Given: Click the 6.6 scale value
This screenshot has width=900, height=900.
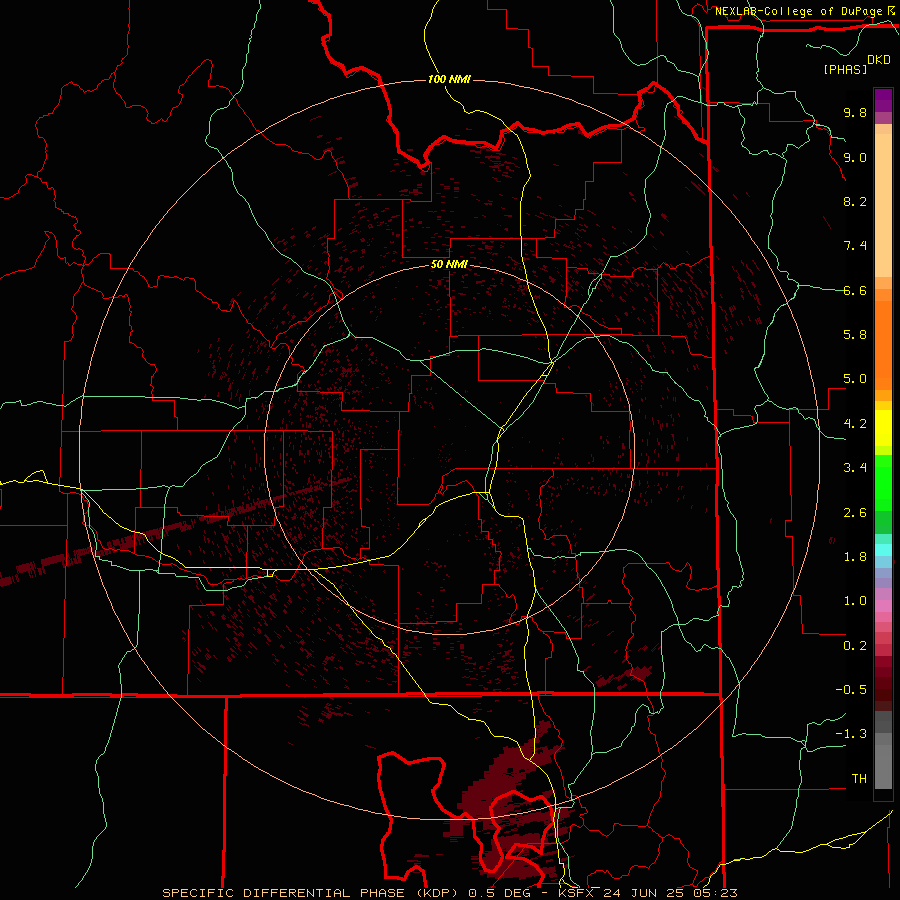Looking at the screenshot, I should (855, 290).
